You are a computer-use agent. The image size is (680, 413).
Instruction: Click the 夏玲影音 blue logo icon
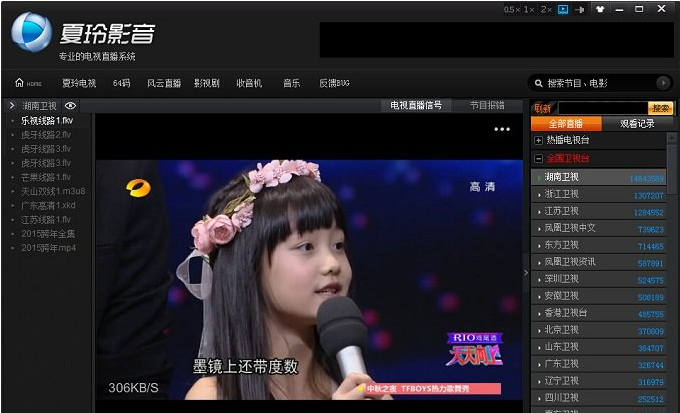click(31, 32)
